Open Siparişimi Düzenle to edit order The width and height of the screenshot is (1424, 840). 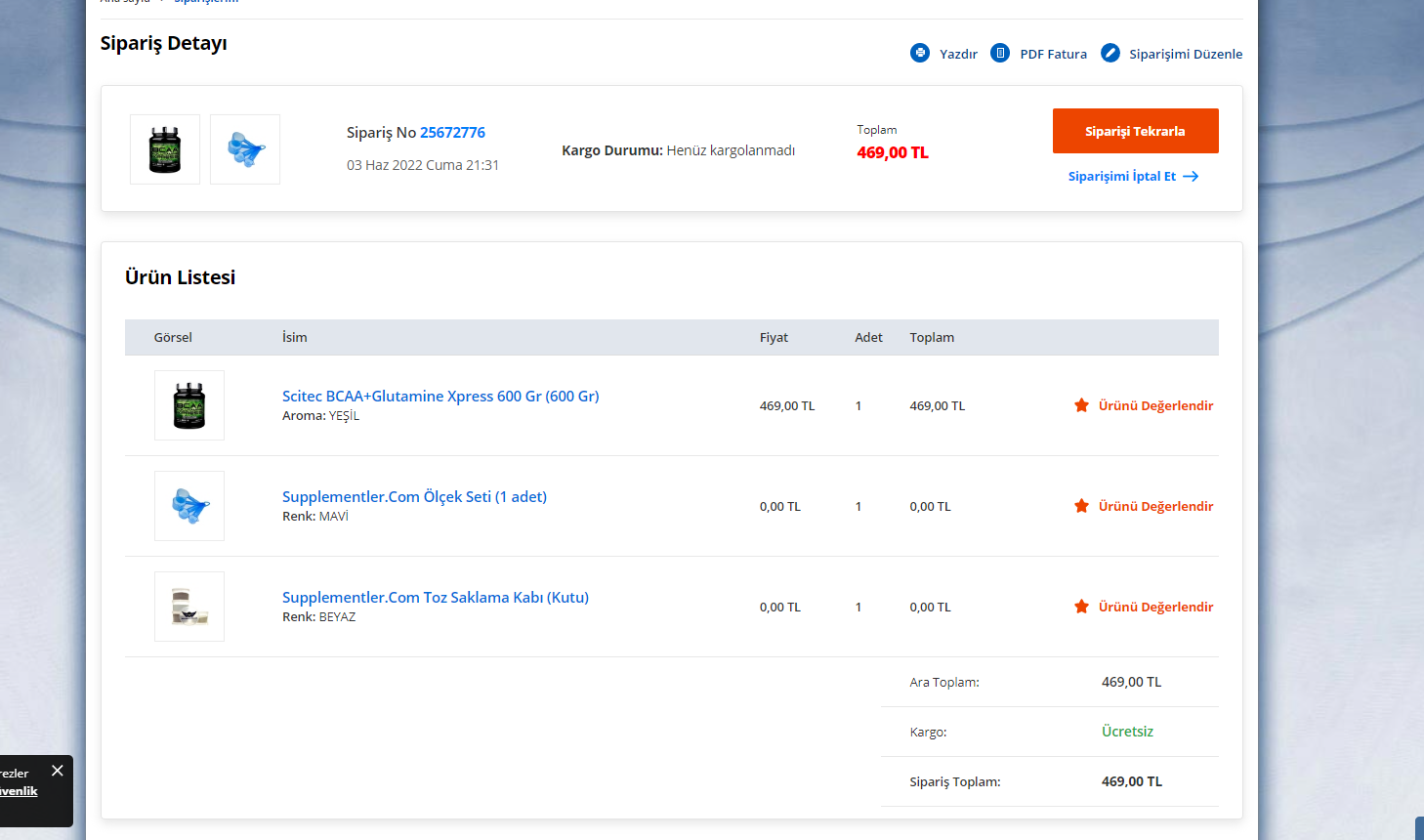[1186, 54]
